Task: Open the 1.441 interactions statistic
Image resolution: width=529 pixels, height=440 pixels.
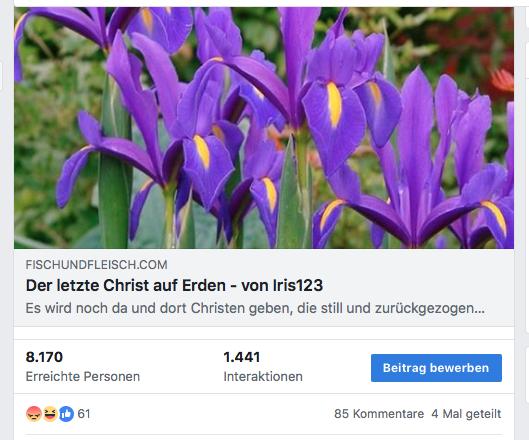Action: tap(242, 357)
